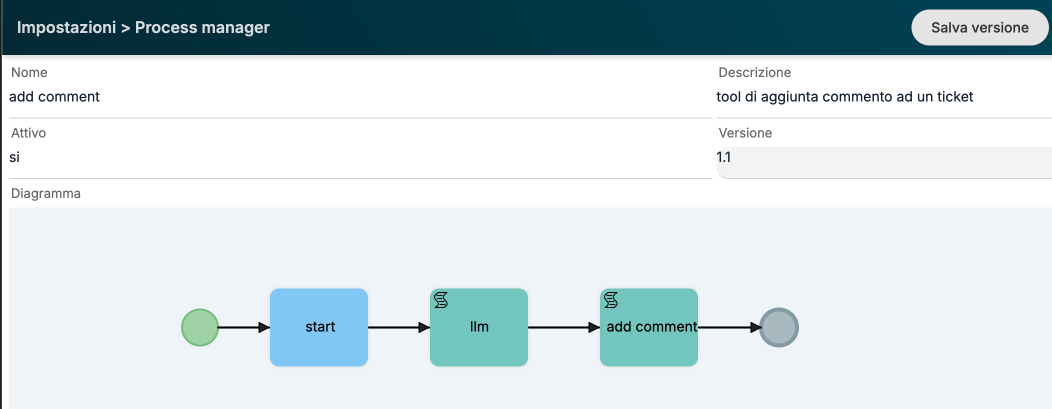Select arrow between llm and add comment
This screenshot has width=1052, height=409.
[x=564, y=327]
